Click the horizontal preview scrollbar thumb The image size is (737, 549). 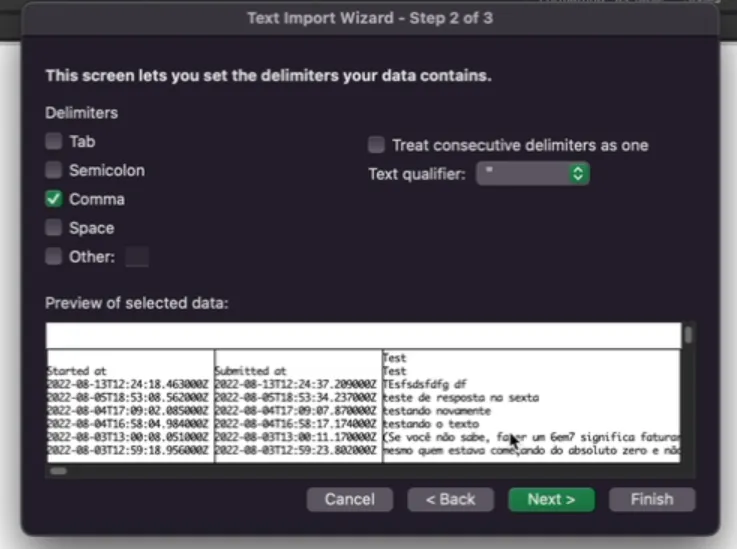click(59, 471)
